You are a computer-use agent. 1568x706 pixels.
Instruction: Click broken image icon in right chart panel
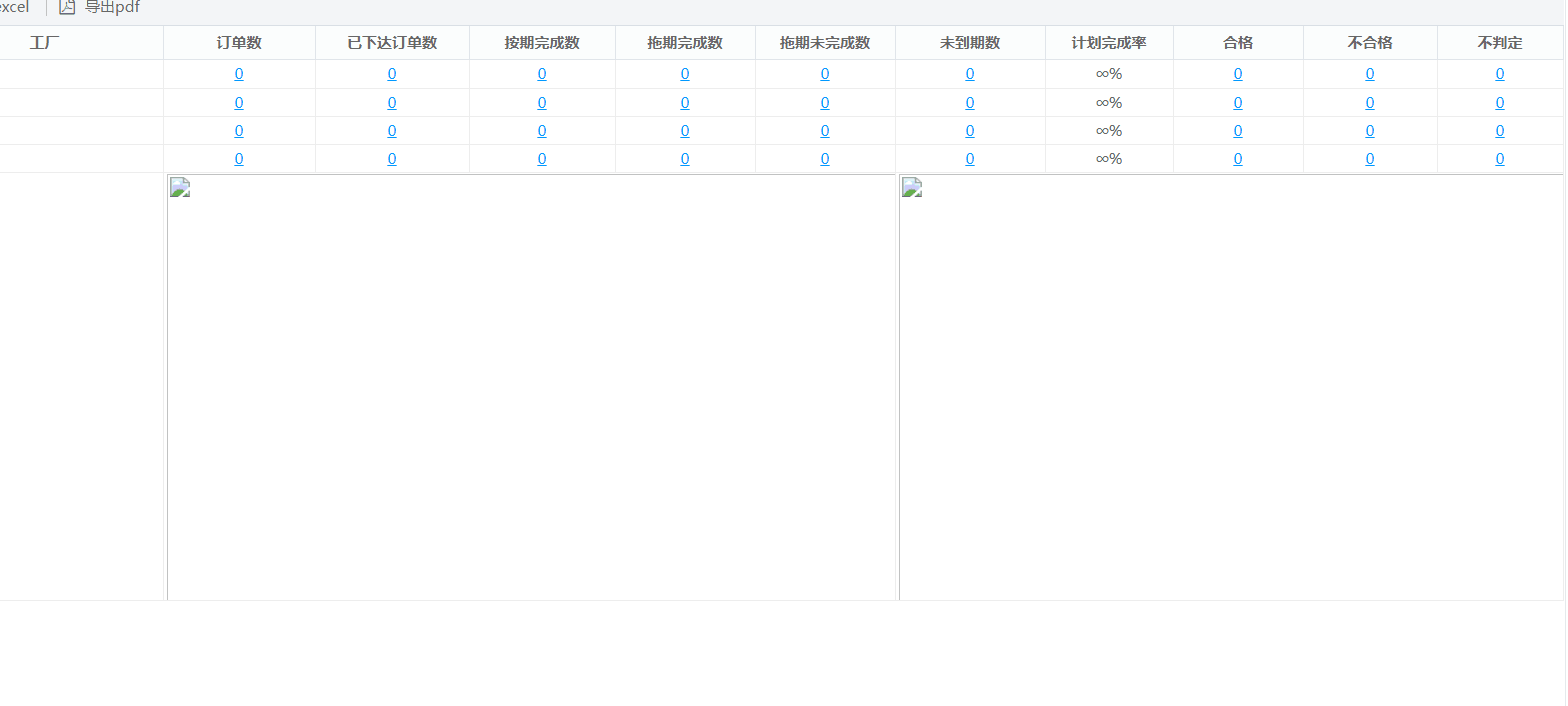click(x=912, y=188)
